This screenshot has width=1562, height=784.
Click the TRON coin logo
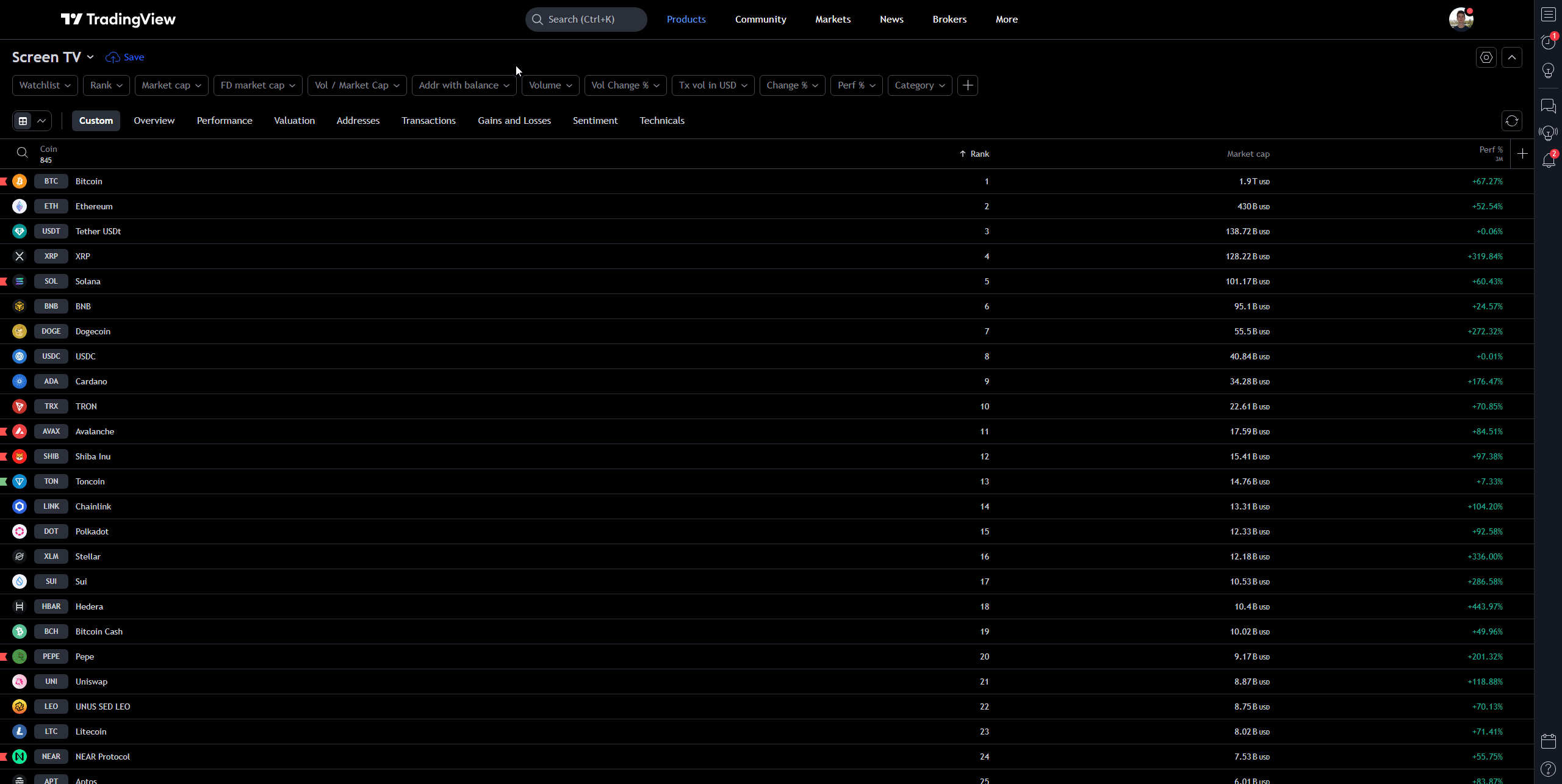[x=20, y=406]
